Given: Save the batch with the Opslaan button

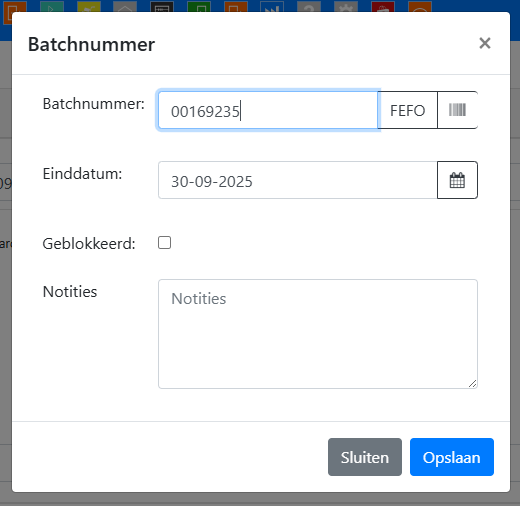Looking at the screenshot, I should point(452,457).
